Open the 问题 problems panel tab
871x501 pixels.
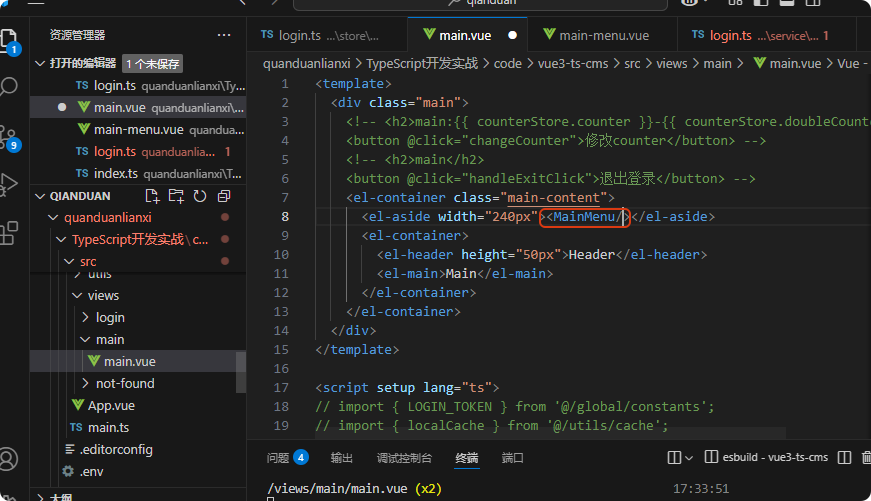click(x=287, y=458)
